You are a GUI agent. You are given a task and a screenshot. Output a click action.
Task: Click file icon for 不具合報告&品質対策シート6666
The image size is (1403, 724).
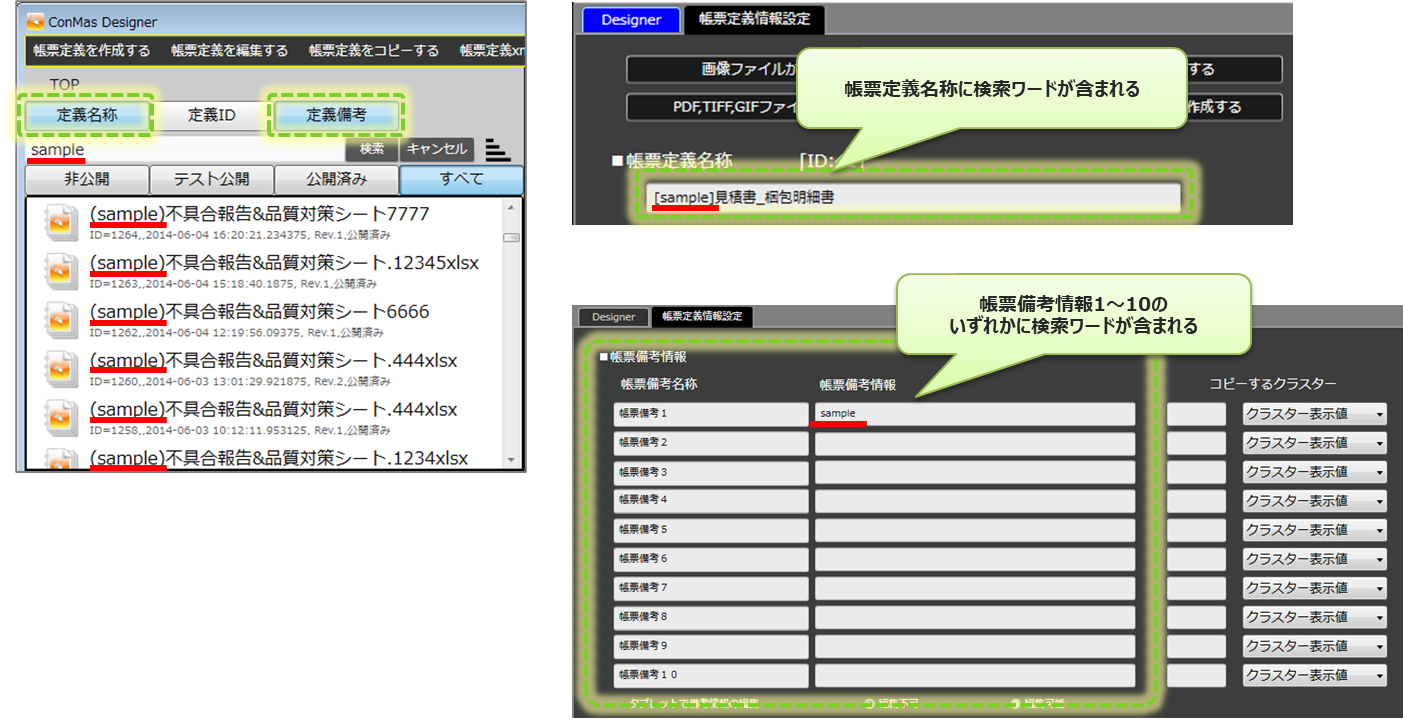tap(60, 321)
